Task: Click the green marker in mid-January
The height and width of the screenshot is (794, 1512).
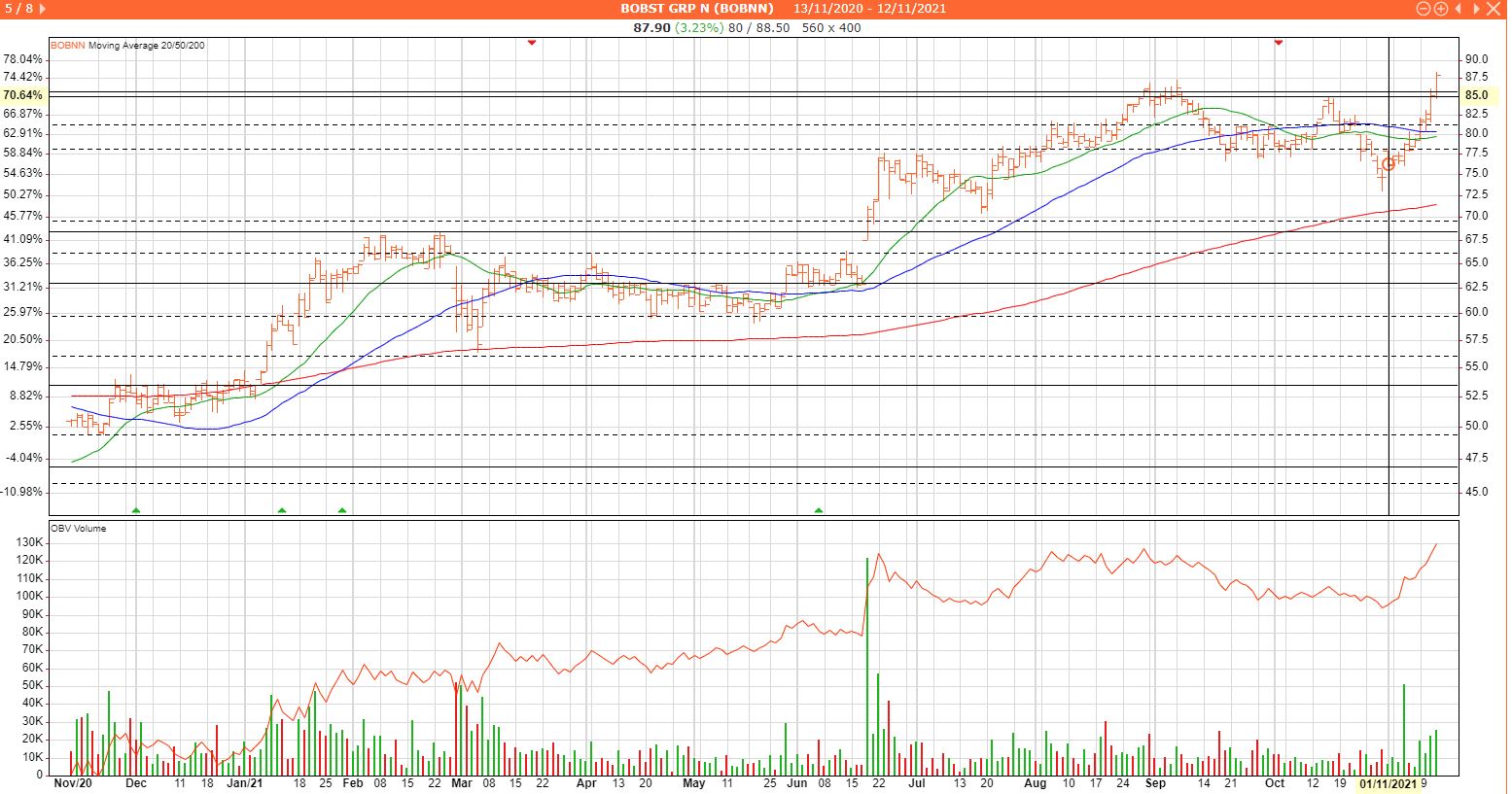Action: click(x=282, y=510)
